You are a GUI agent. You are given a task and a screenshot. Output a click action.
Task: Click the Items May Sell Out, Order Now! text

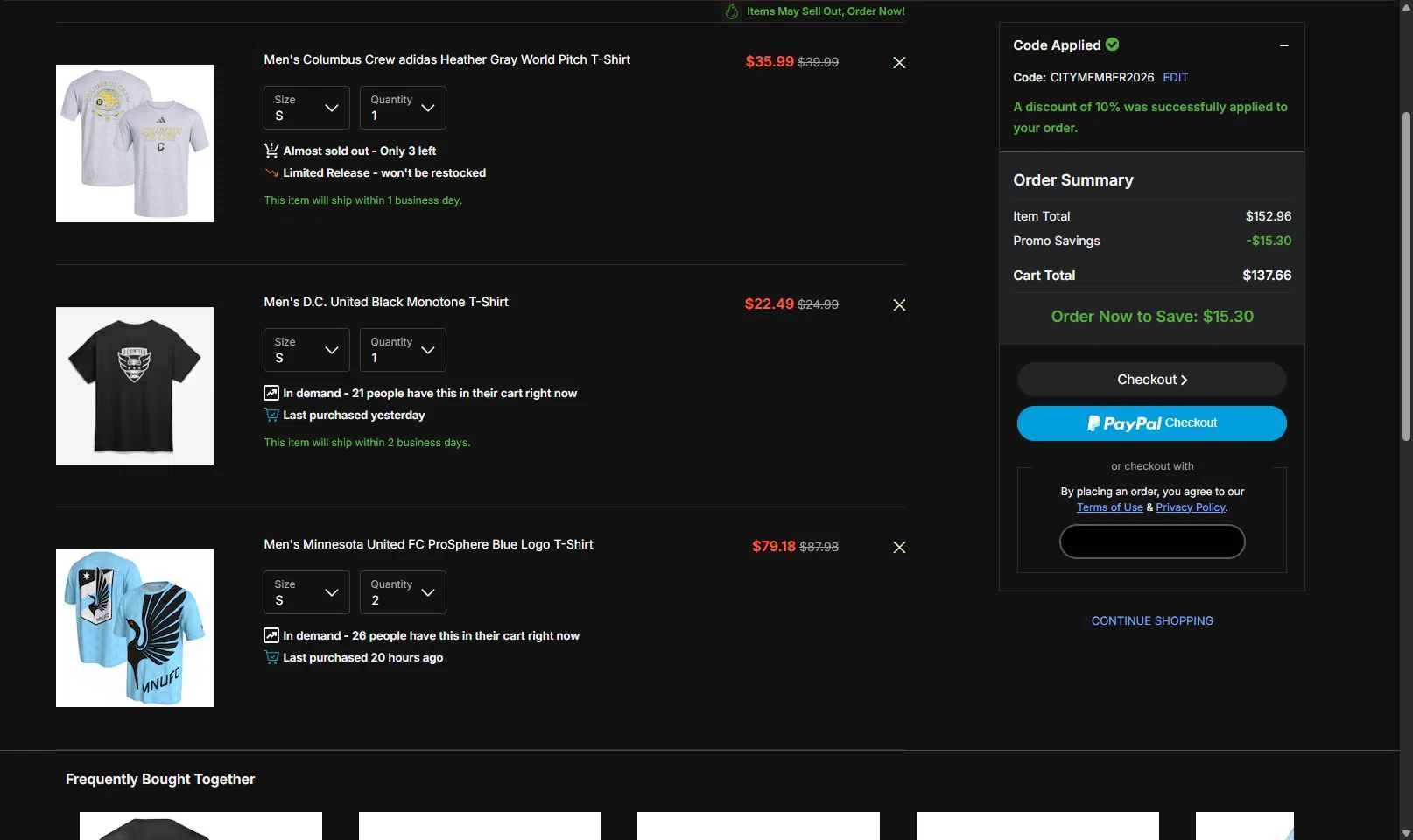(x=826, y=11)
